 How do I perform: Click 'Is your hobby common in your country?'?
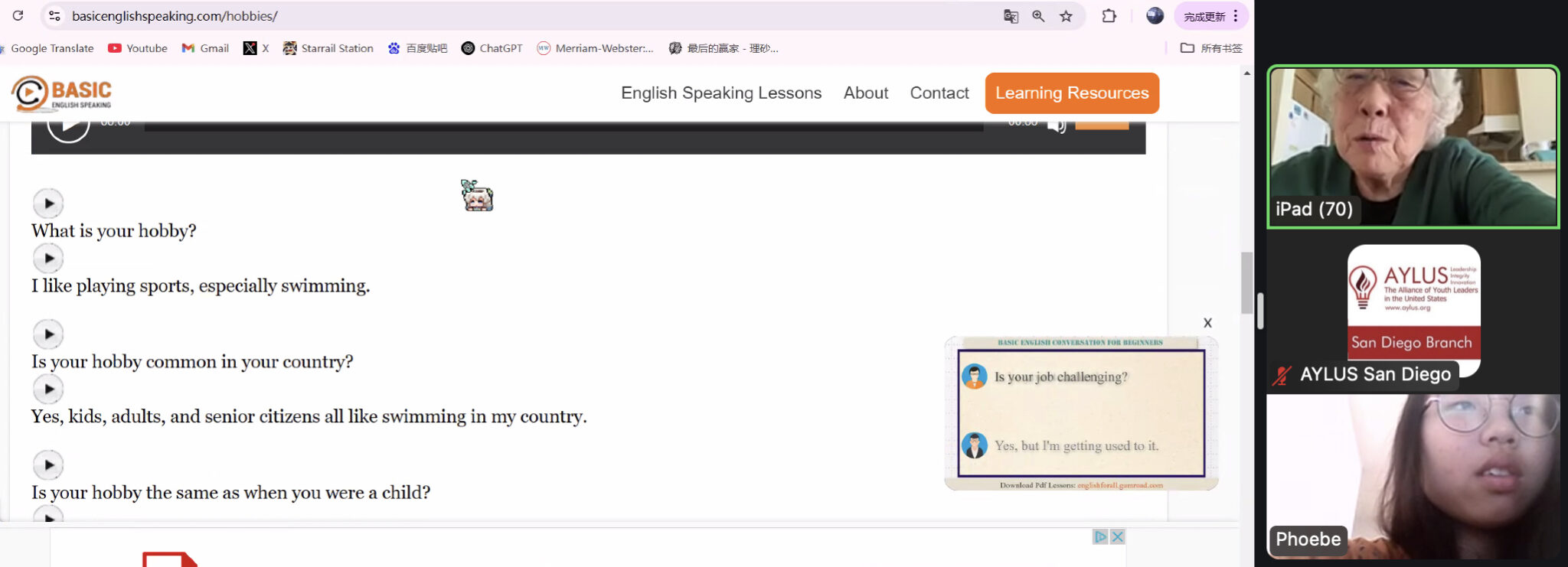[x=192, y=362]
